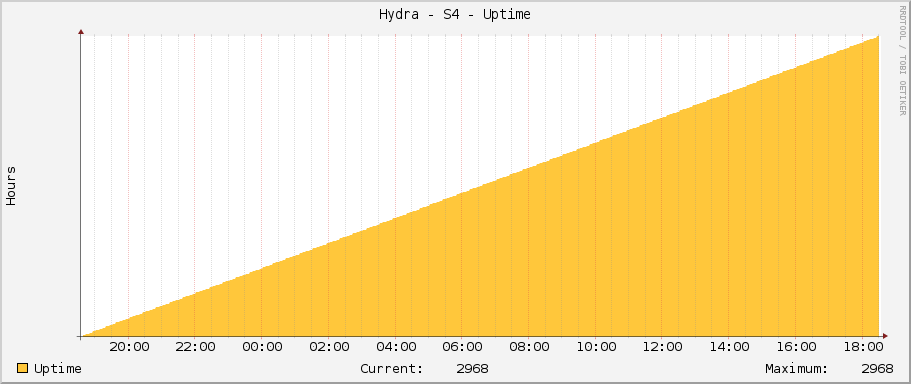Click the 22:00 time axis label

pos(195,347)
